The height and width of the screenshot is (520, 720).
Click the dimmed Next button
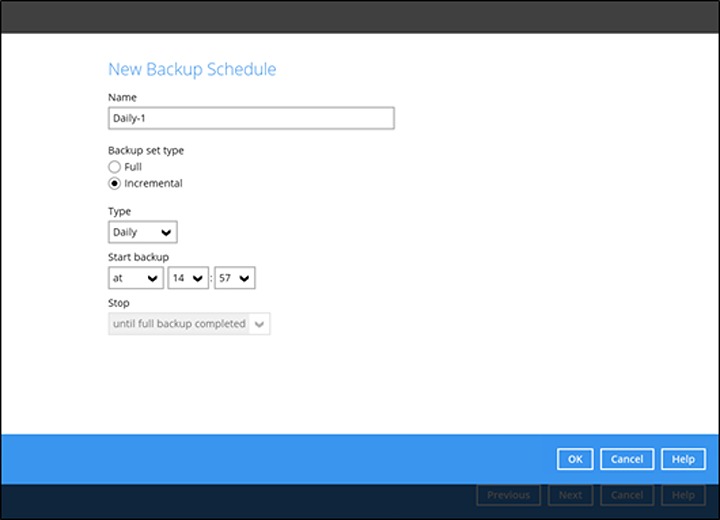click(570, 495)
